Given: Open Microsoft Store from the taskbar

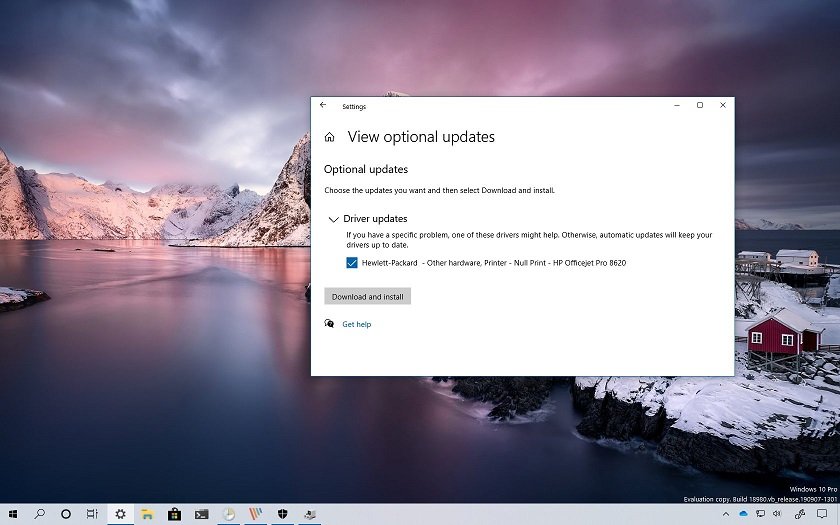Looking at the screenshot, I should click(174, 514).
